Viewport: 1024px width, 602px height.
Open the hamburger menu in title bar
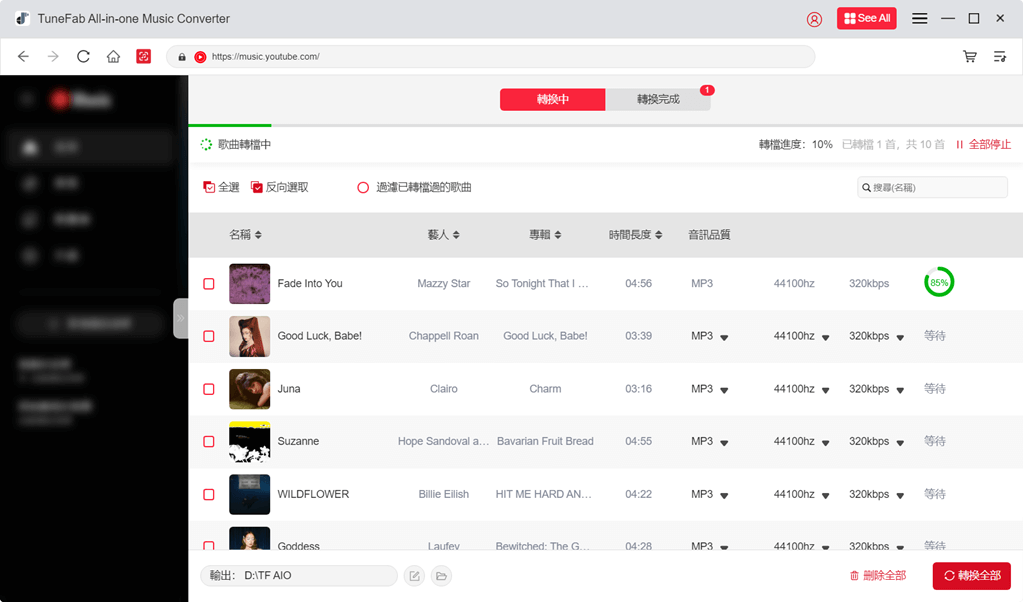click(920, 18)
